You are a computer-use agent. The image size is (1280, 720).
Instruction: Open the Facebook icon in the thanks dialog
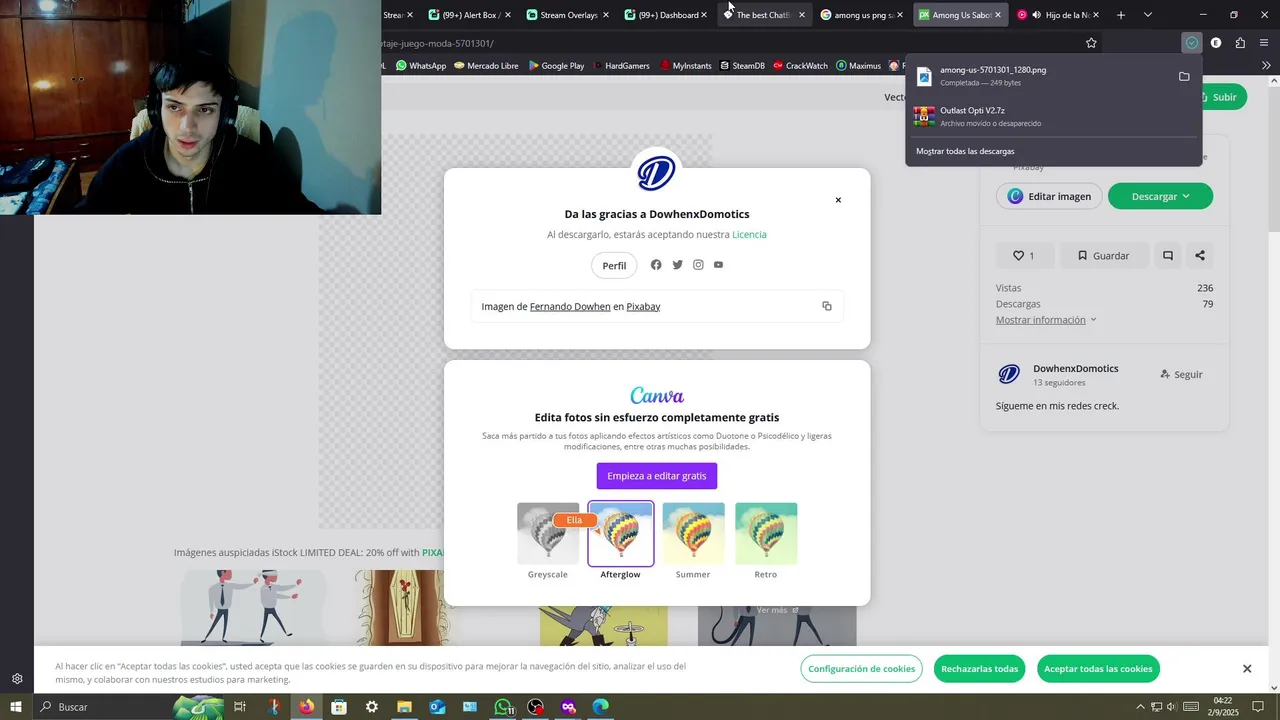[656, 265]
